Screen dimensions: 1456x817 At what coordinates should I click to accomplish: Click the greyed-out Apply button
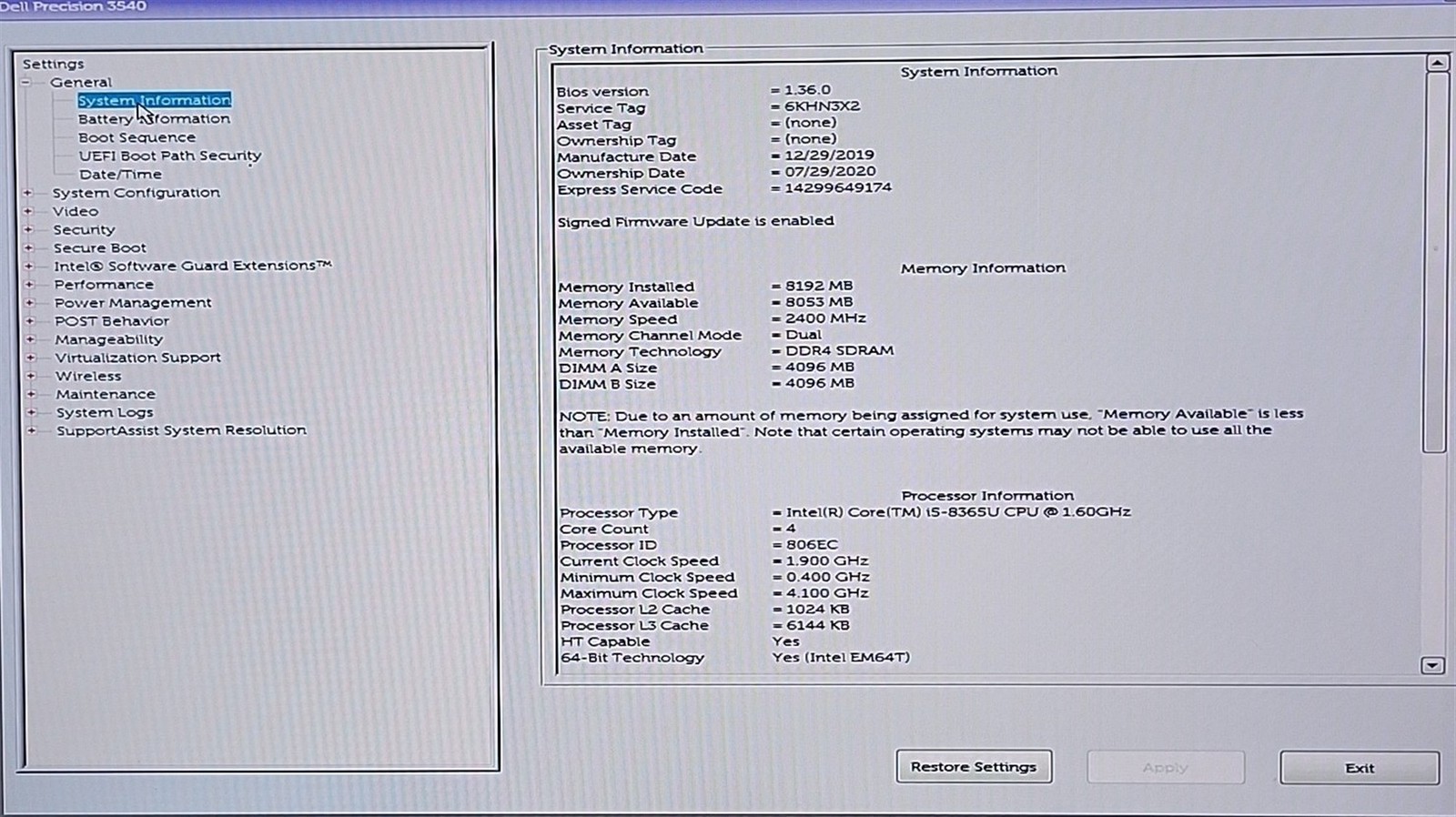[1165, 768]
